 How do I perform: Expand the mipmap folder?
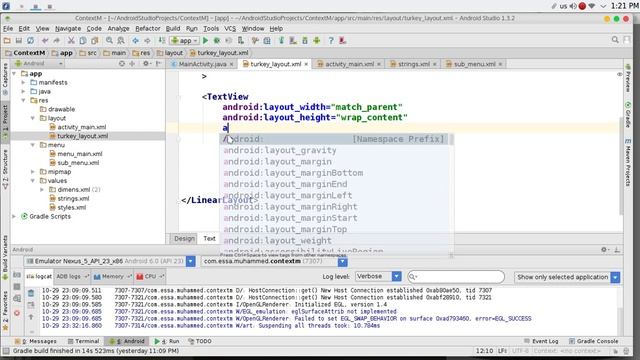pos(33,172)
